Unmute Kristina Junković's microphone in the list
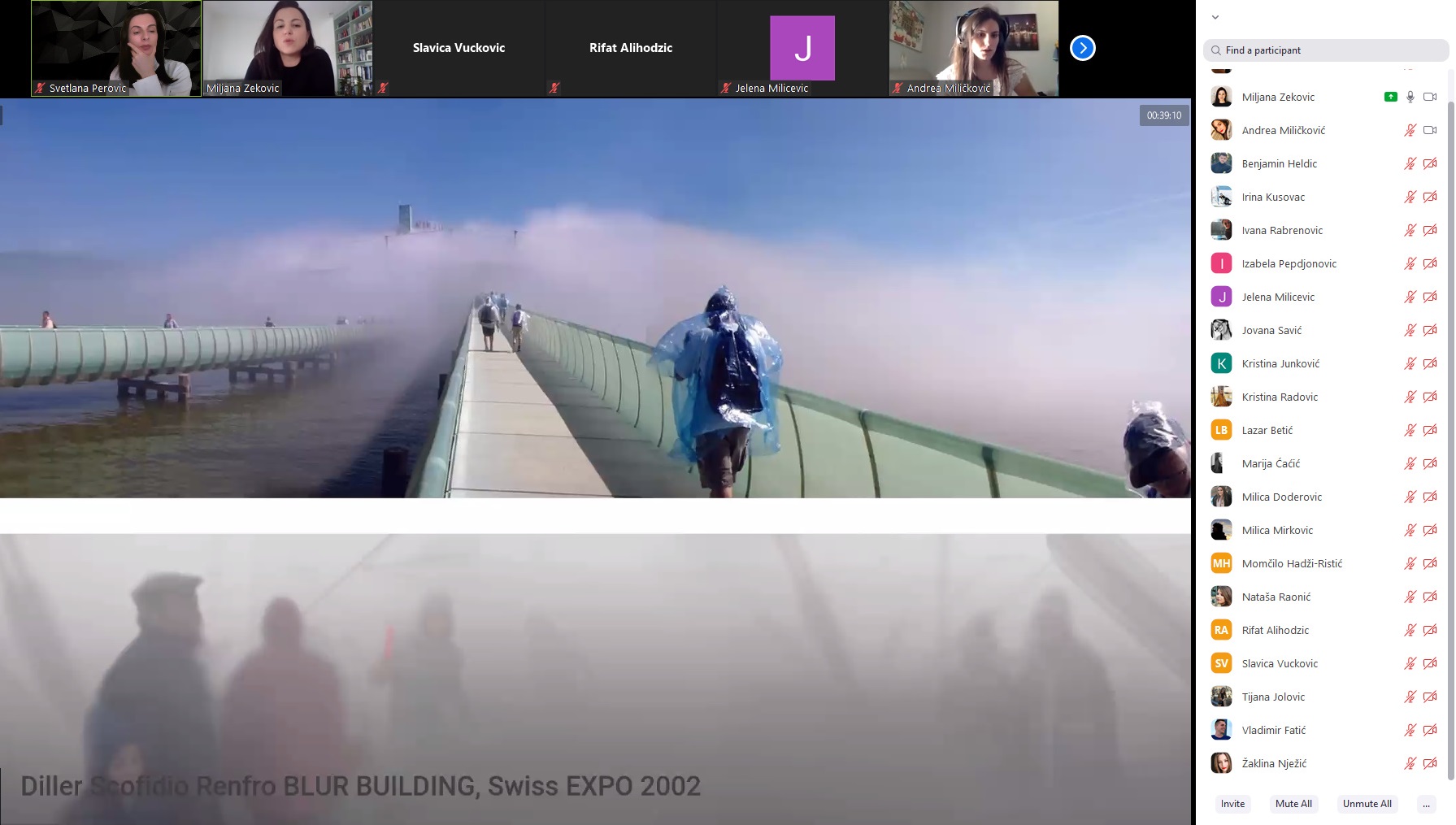This screenshot has height=825, width=1456. (1410, 363)
